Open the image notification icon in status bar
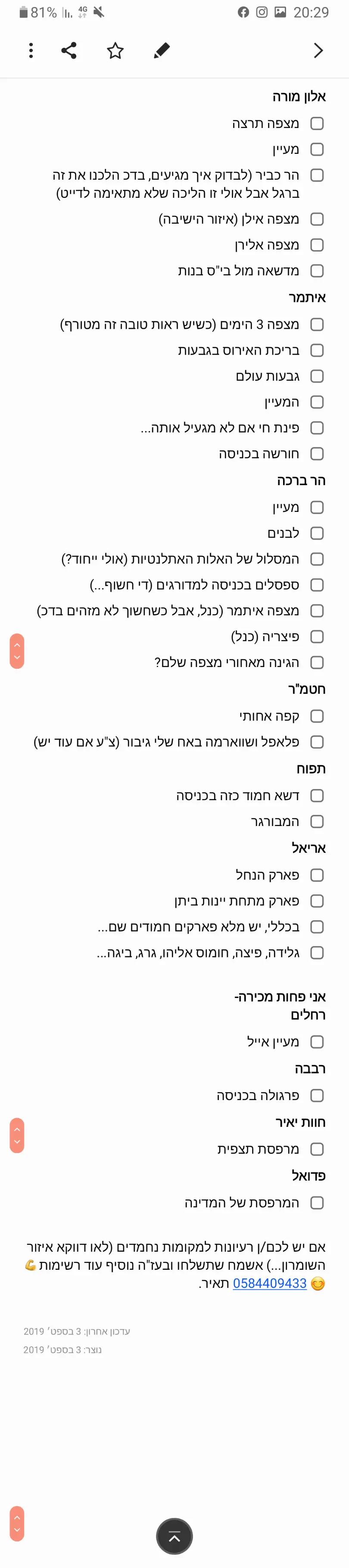This screenshot has height=1568, width=349. [280, 12]
